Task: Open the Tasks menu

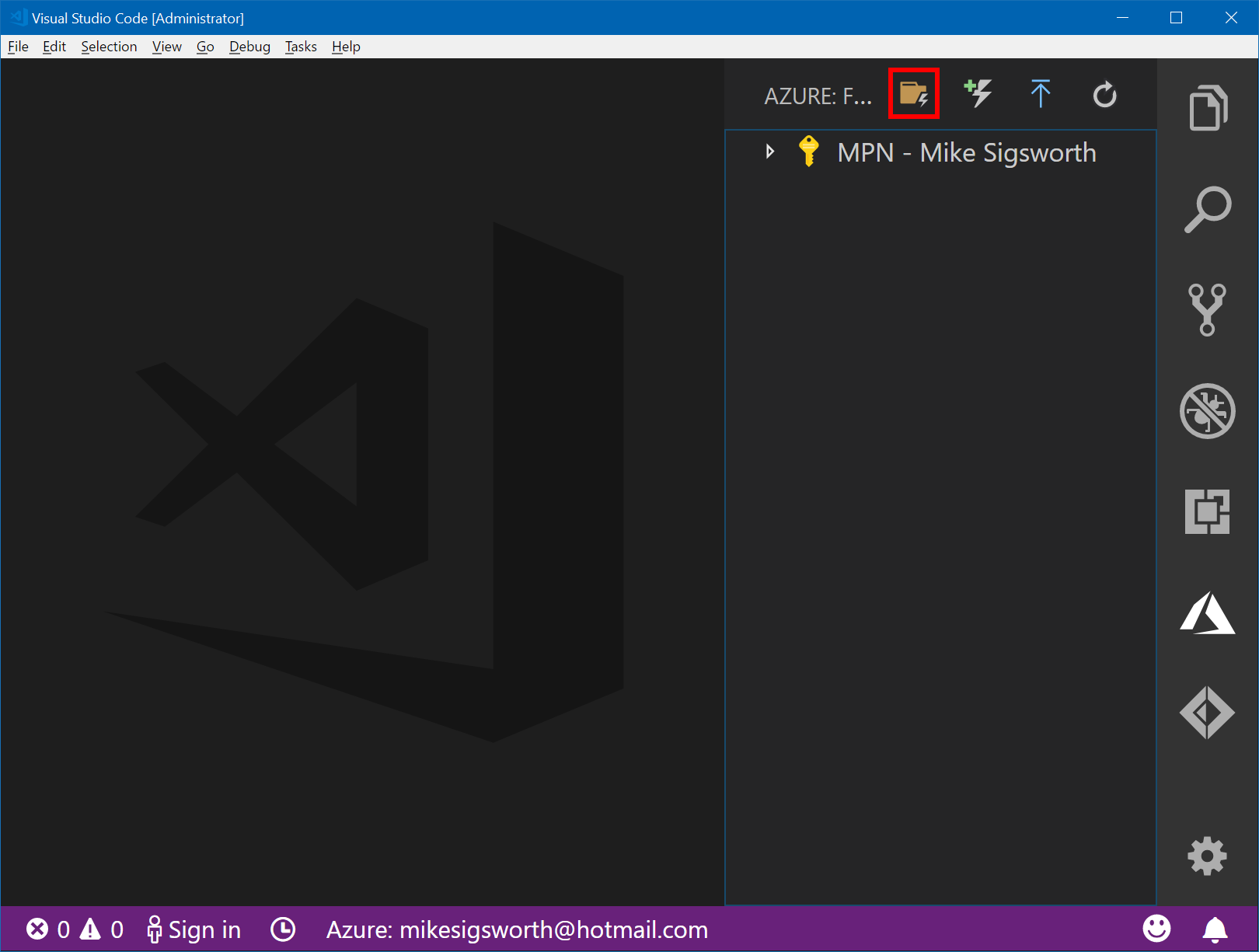Action: (301, 47)
